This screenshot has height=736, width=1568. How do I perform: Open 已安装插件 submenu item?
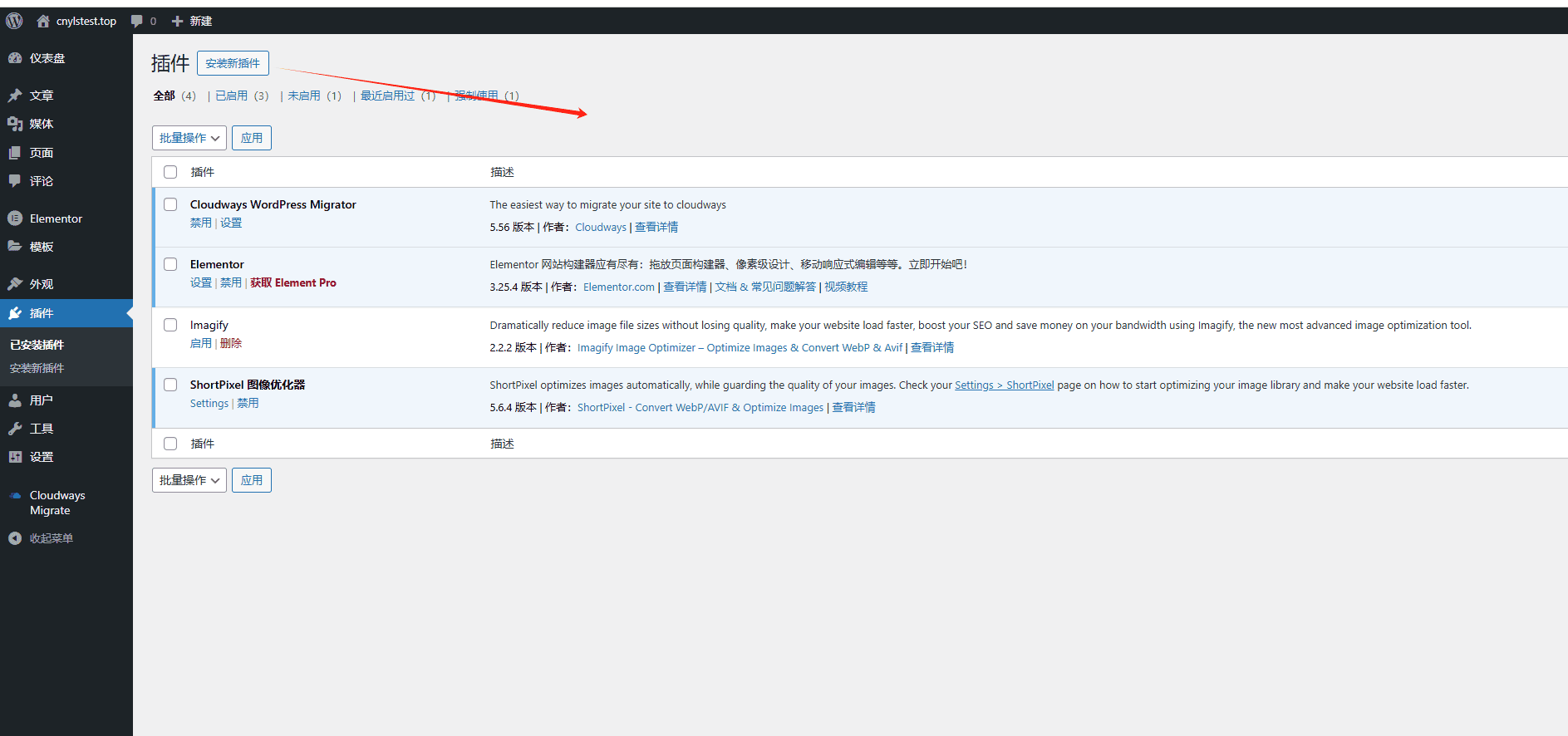(37, 345)
